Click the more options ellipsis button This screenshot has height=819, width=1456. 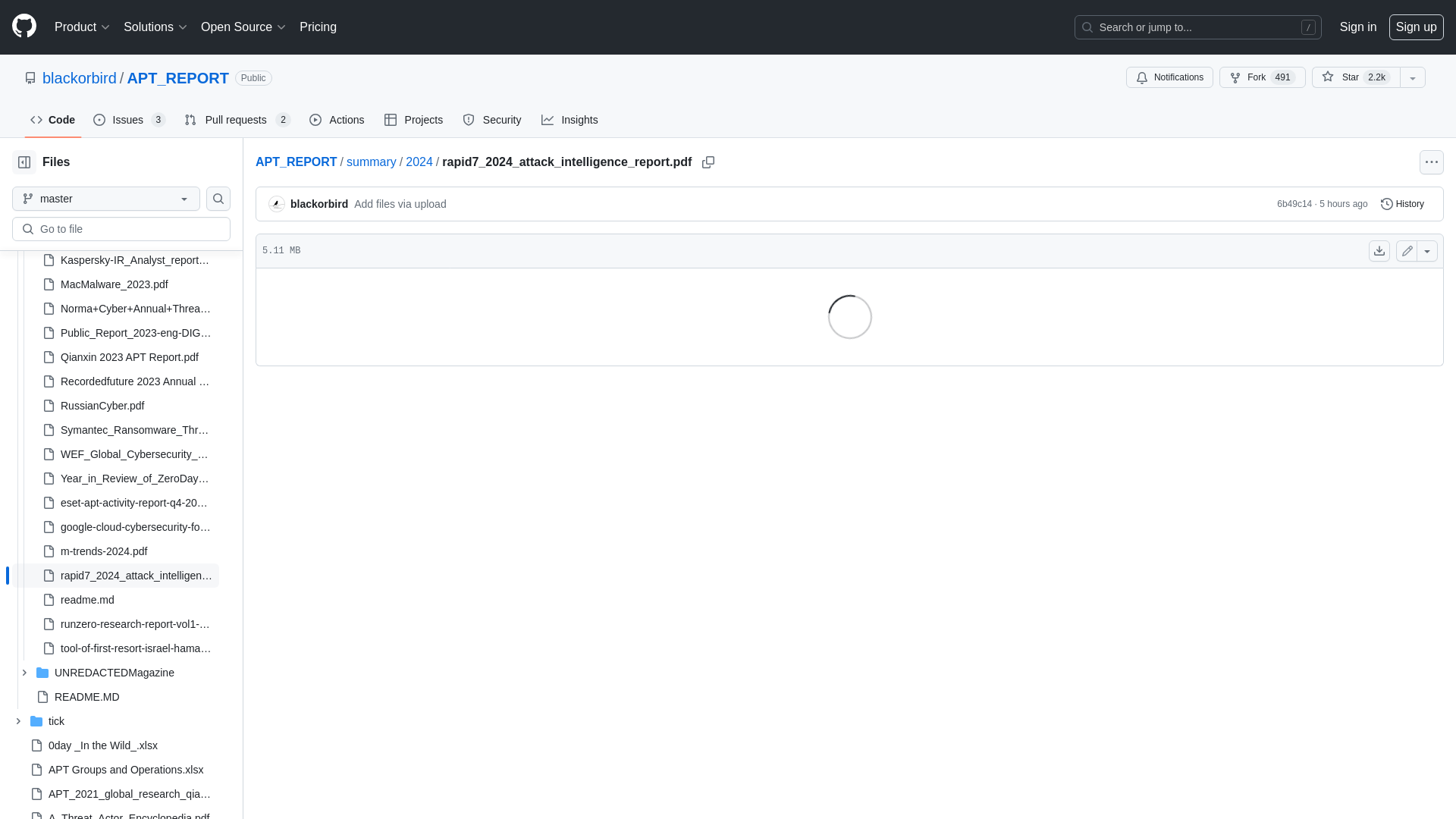[1431, 162]
